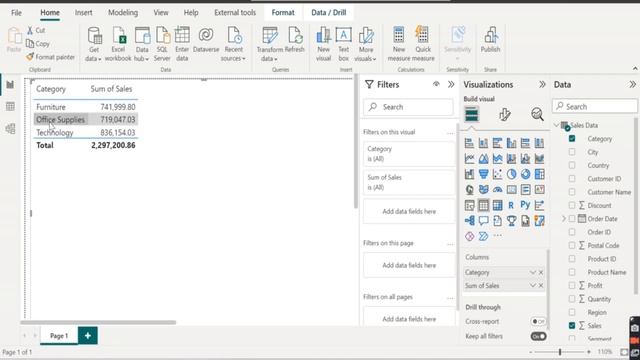Collapse the Sales Data table
This screenshot has height=360, width=640.
coord(557,125)
